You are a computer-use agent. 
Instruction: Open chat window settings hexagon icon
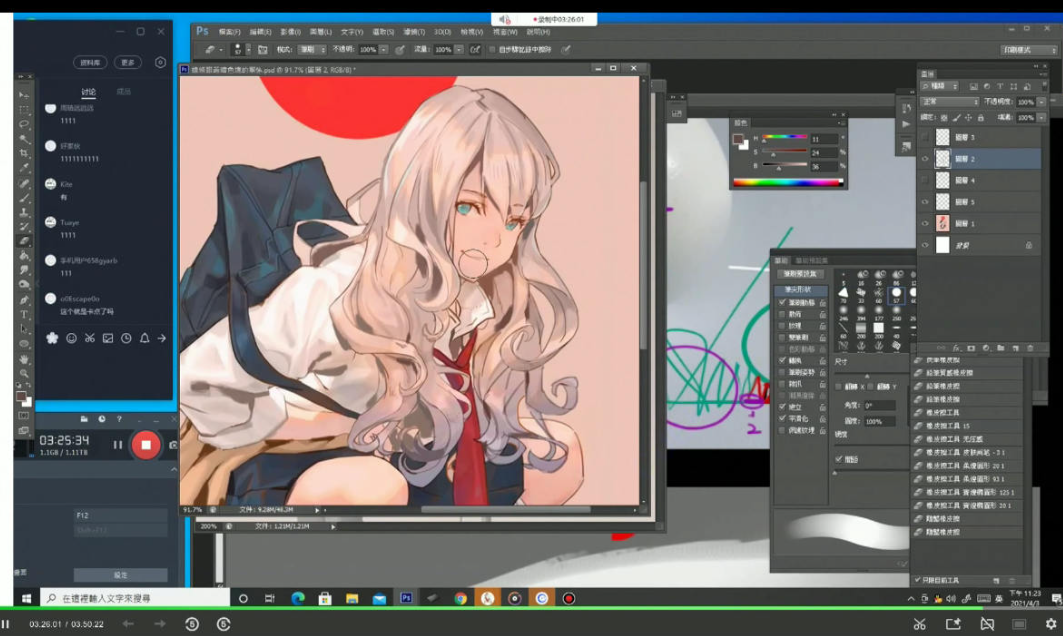(160, 62)
